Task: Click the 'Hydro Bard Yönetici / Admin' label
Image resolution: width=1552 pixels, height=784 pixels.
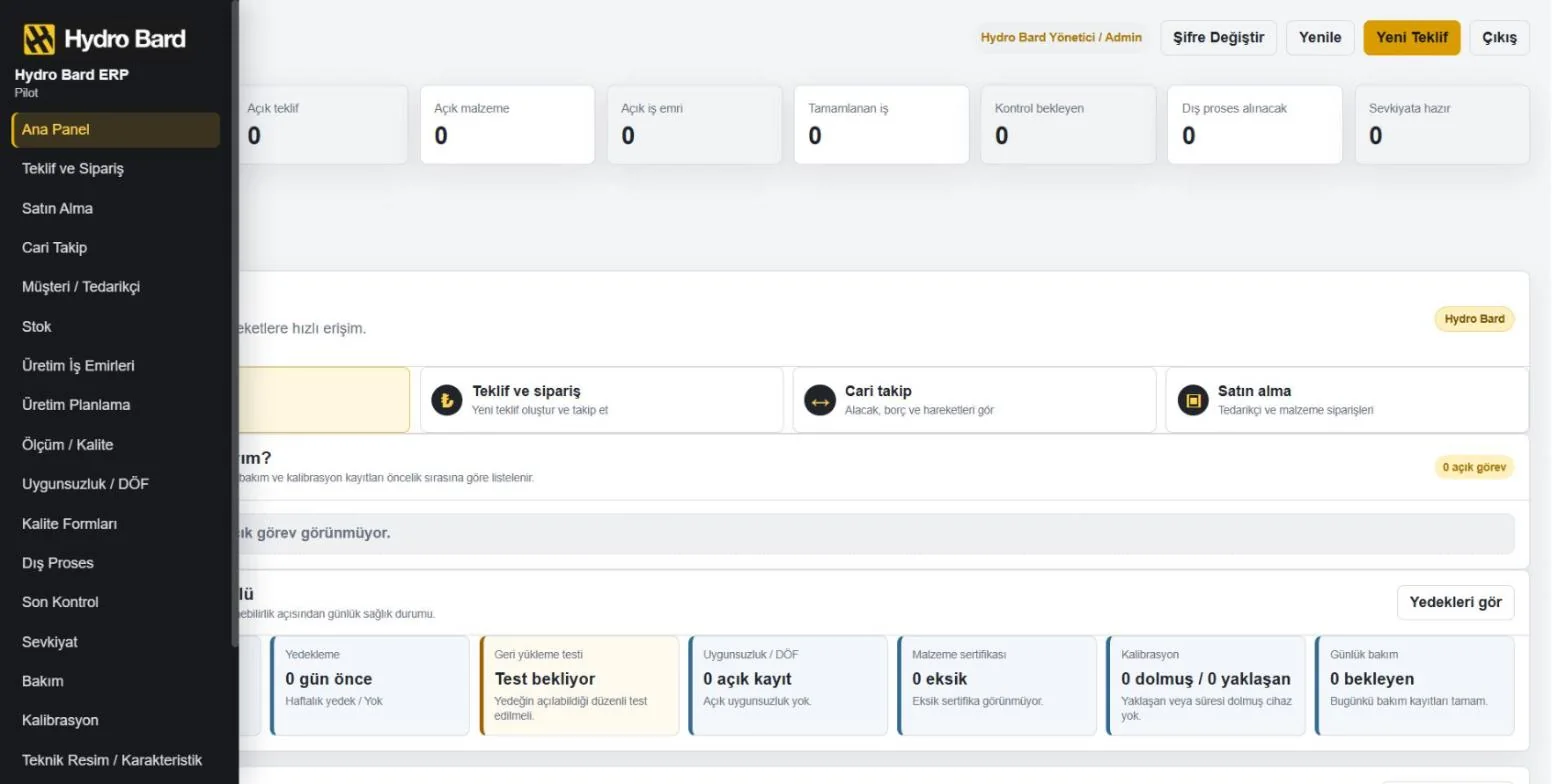Action: 1061,38
